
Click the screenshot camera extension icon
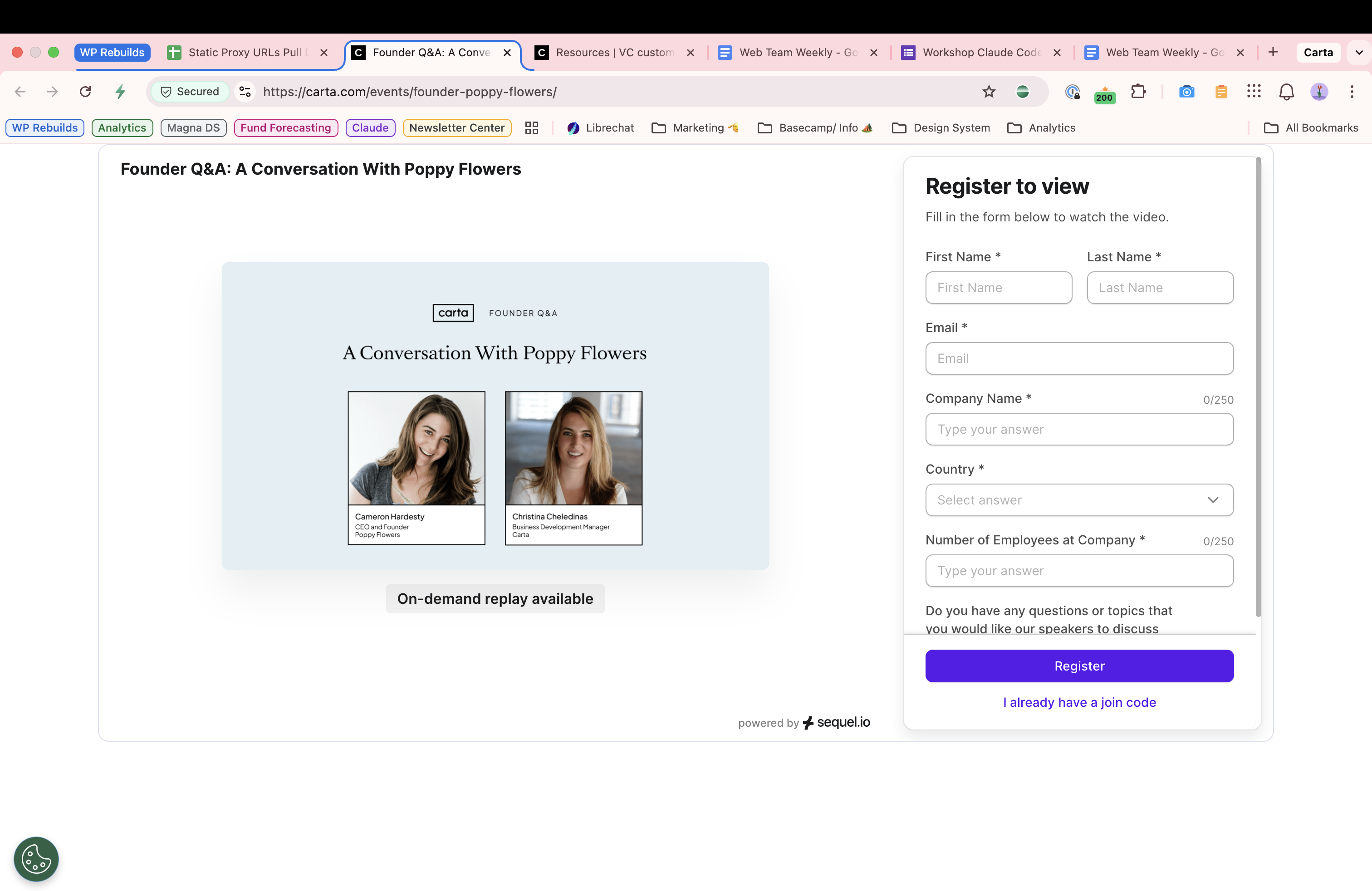[1186, 92]
